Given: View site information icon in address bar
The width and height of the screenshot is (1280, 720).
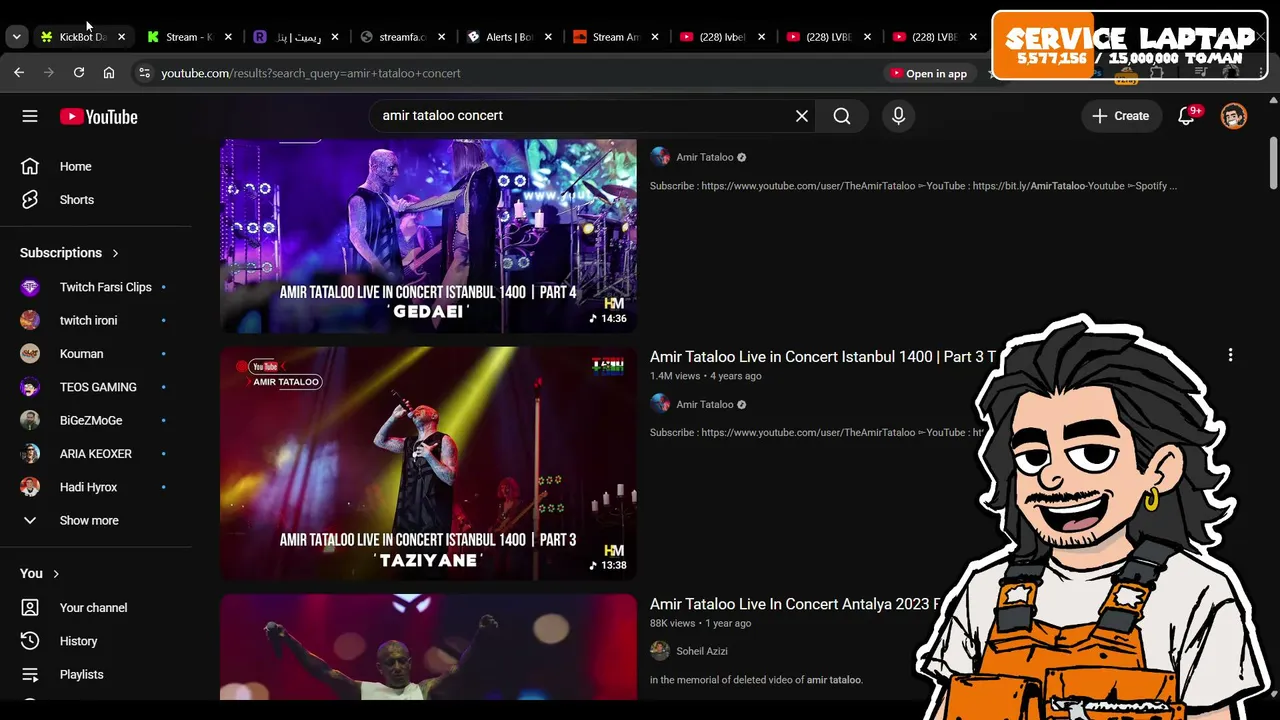Looking at the screenshot, I should 144,73.
